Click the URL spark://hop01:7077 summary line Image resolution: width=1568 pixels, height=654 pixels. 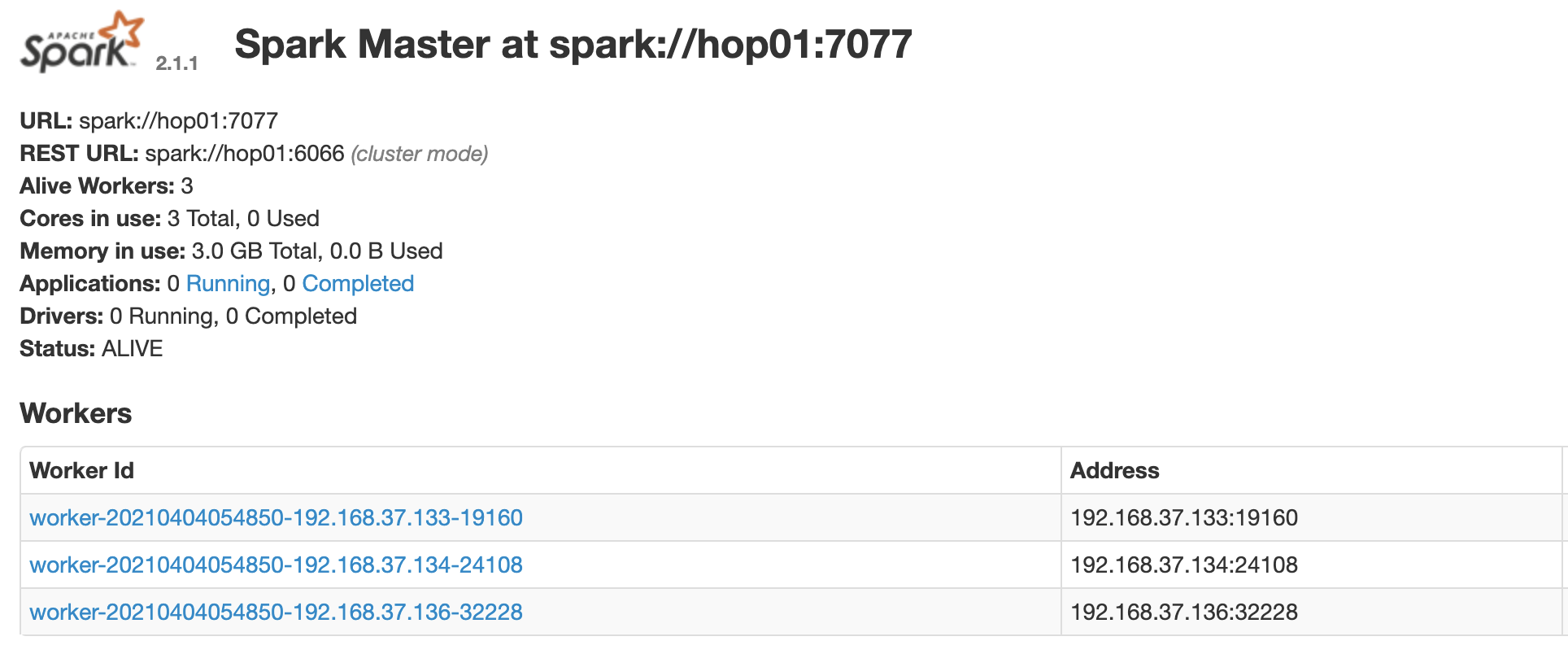(x=149, y=121)
